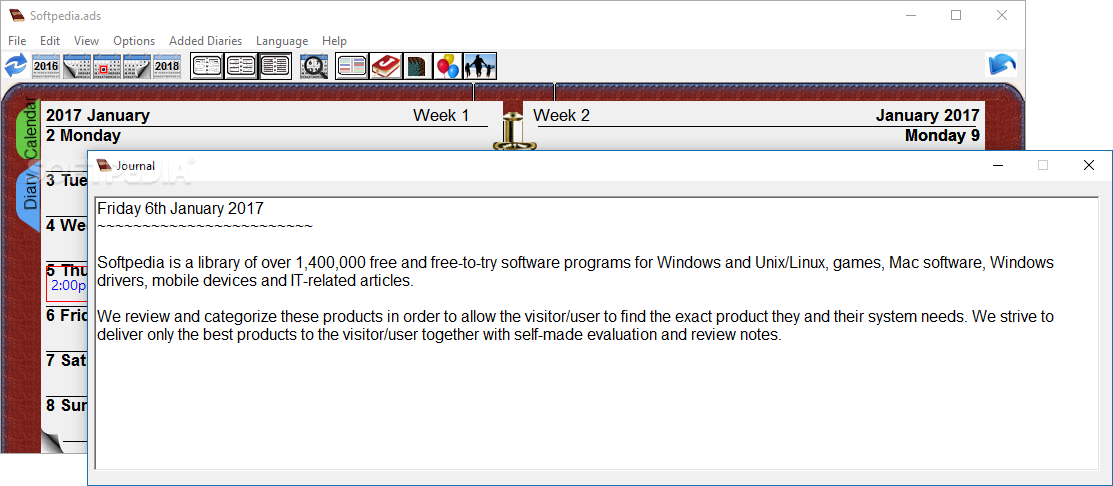
Task: Turn back one calendar page
Action: click(77, 66)
